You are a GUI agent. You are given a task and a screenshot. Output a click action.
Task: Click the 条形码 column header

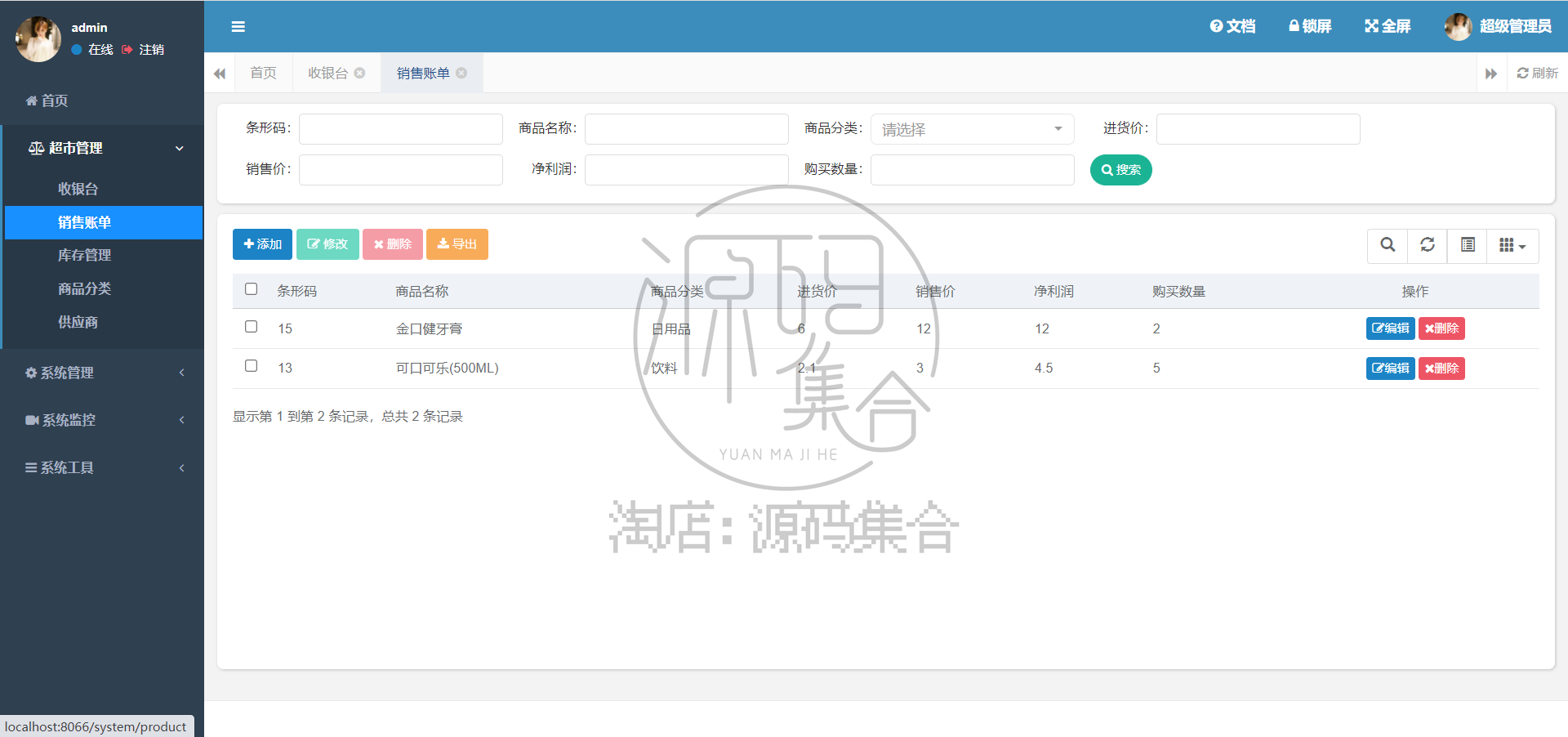297,291
